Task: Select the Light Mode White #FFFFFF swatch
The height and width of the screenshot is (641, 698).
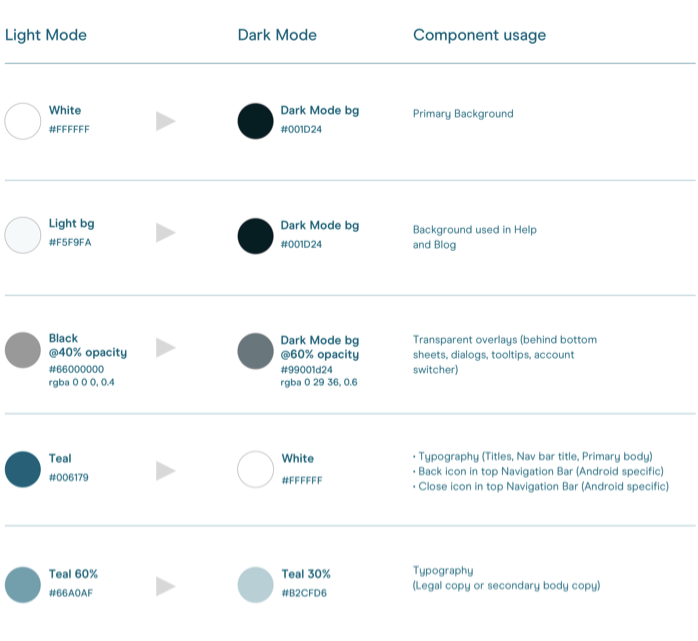Action: coord(23,121)
